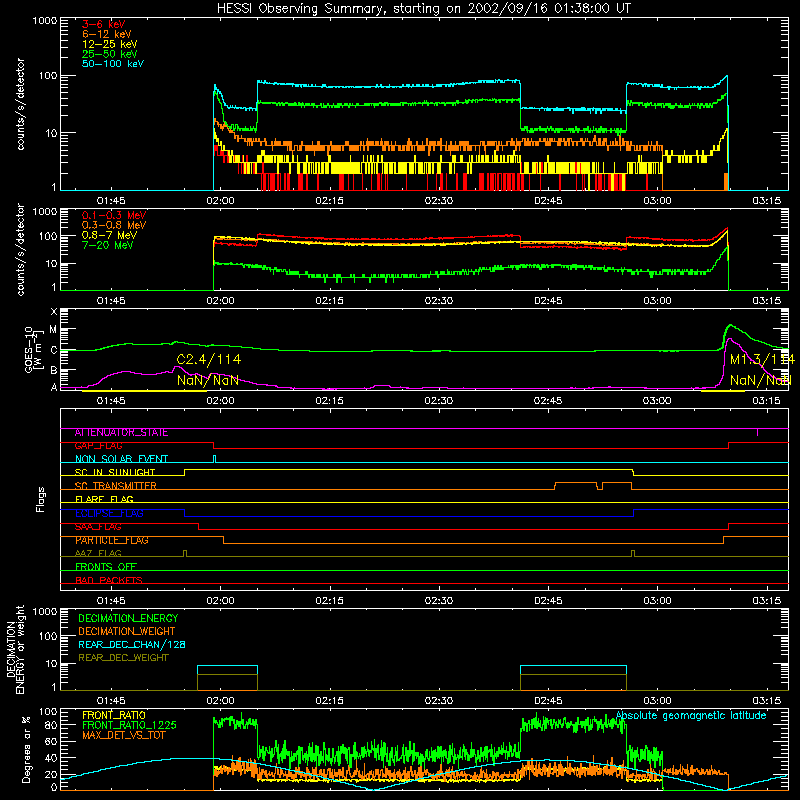Select the SC_TRANSMITTER flag label
Screen dimensions: 800x800
116,486
